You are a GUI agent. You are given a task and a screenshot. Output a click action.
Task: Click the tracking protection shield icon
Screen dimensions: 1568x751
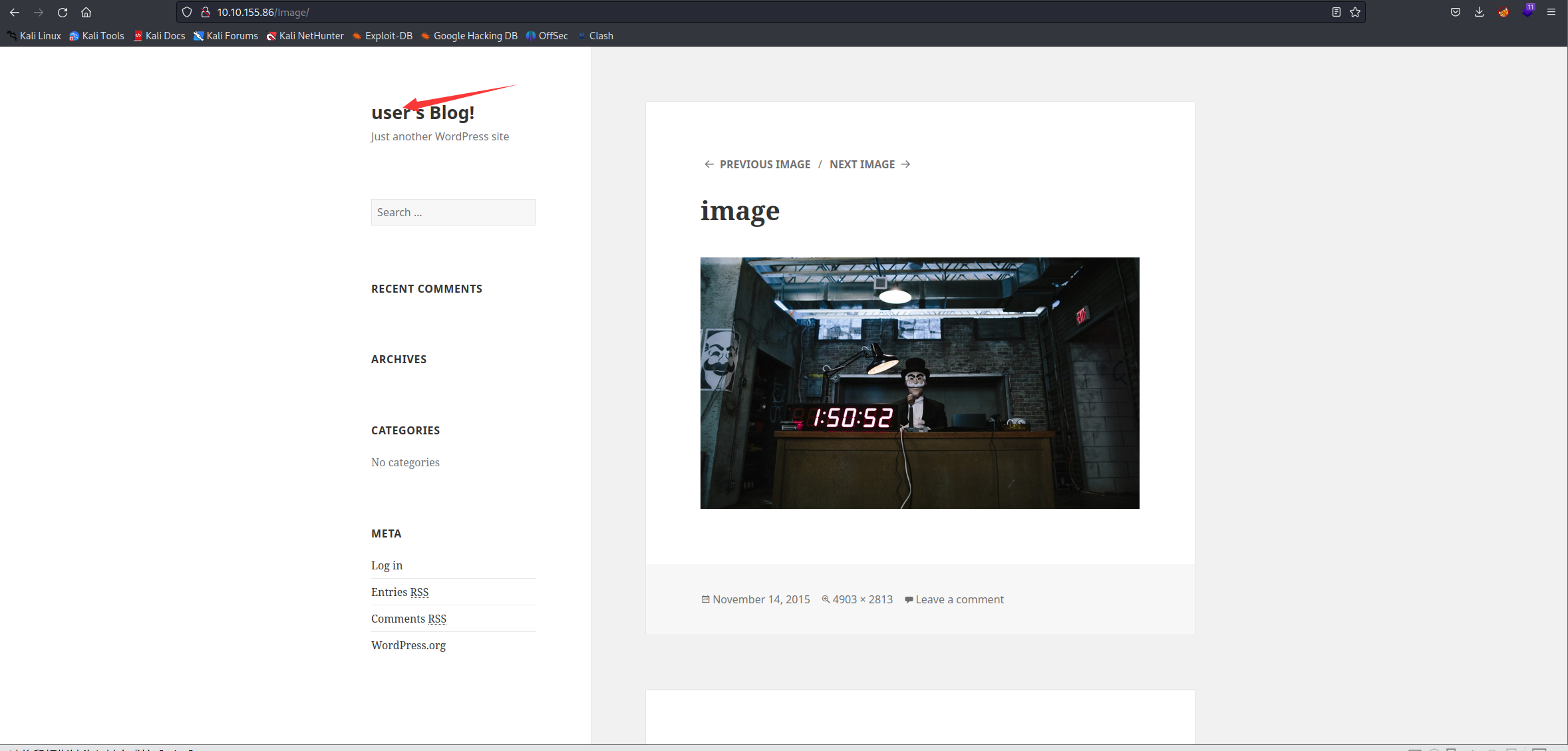[187, 12]
